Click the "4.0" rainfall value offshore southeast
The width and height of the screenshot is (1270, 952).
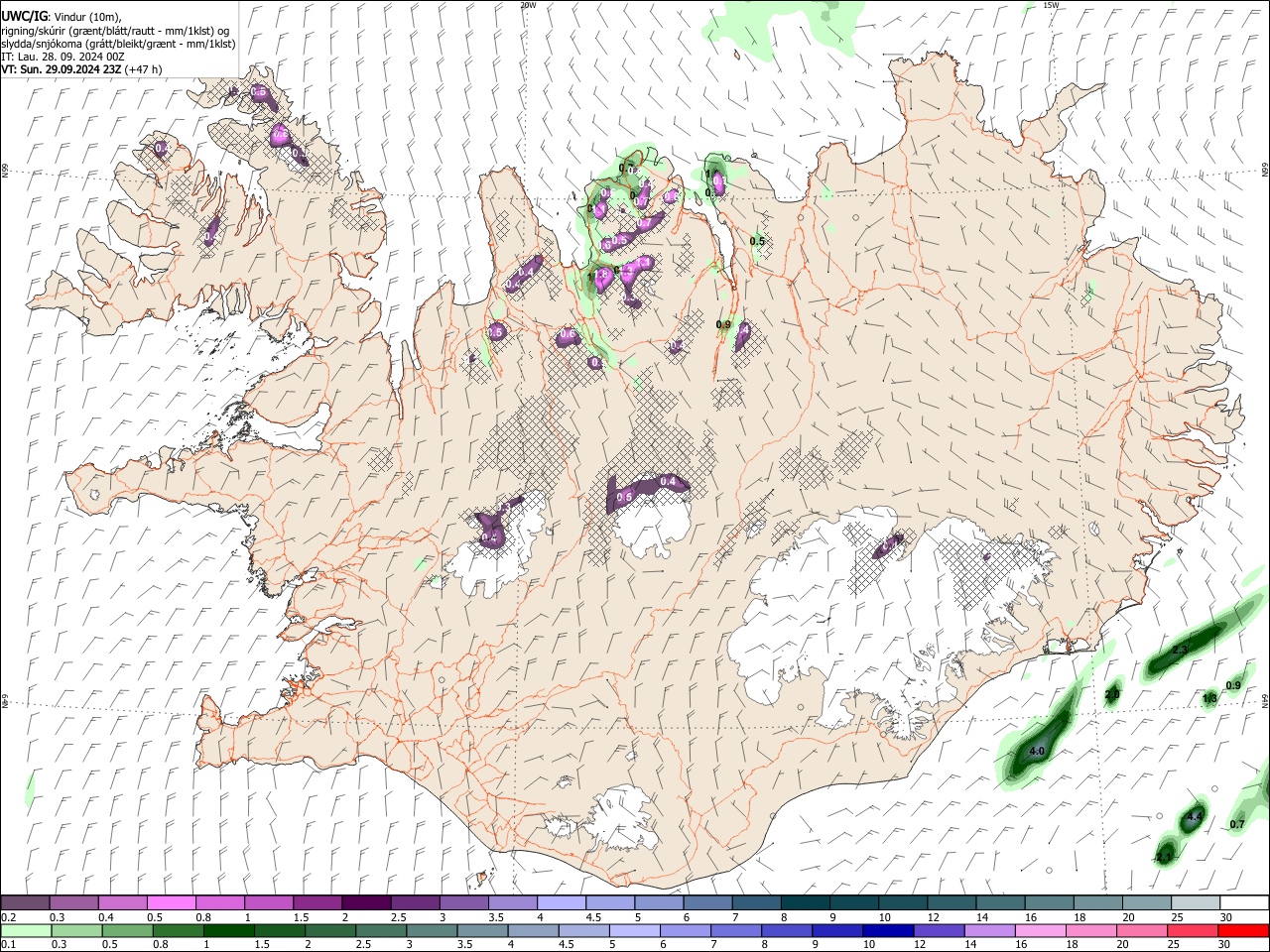coord(1038,752)
